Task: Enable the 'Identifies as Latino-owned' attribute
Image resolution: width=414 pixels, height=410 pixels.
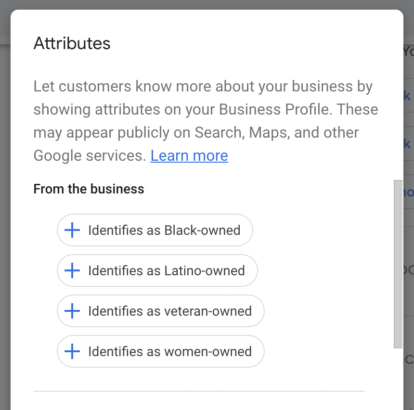Action: 157,270
